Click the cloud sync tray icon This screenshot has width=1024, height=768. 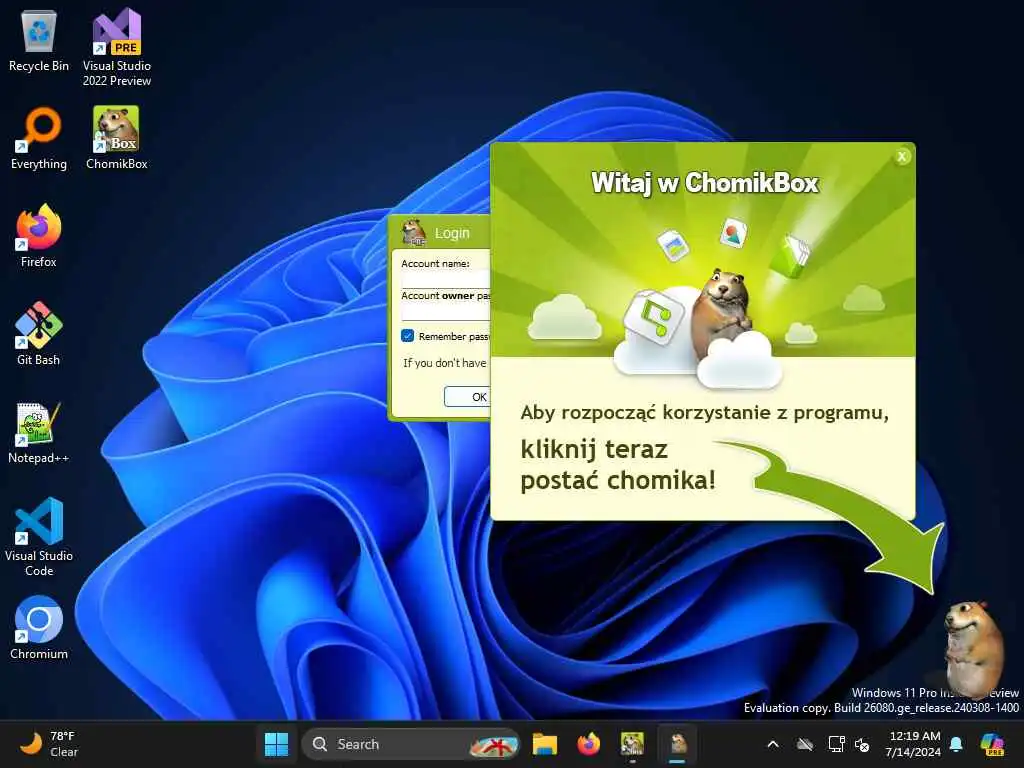pos(805,744)
